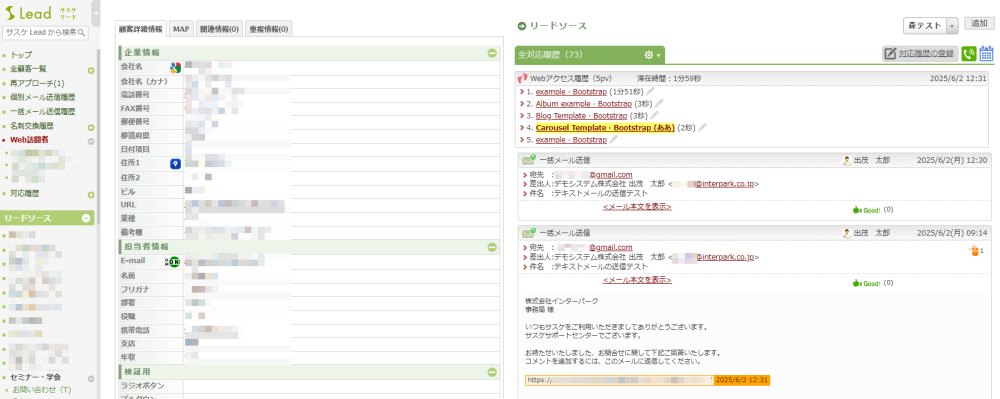Click the 滞在時間：1分59秒 text
Viewport: 1000px width, 399px height.
point(669,78)
